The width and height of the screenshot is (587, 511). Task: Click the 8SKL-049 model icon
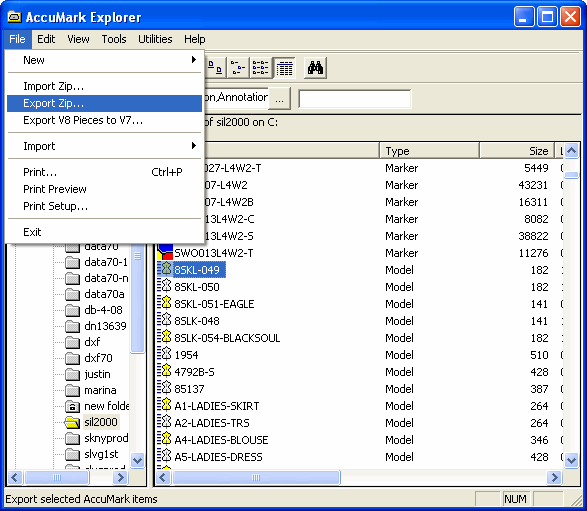pyautogui.click(x=164, y=270)
